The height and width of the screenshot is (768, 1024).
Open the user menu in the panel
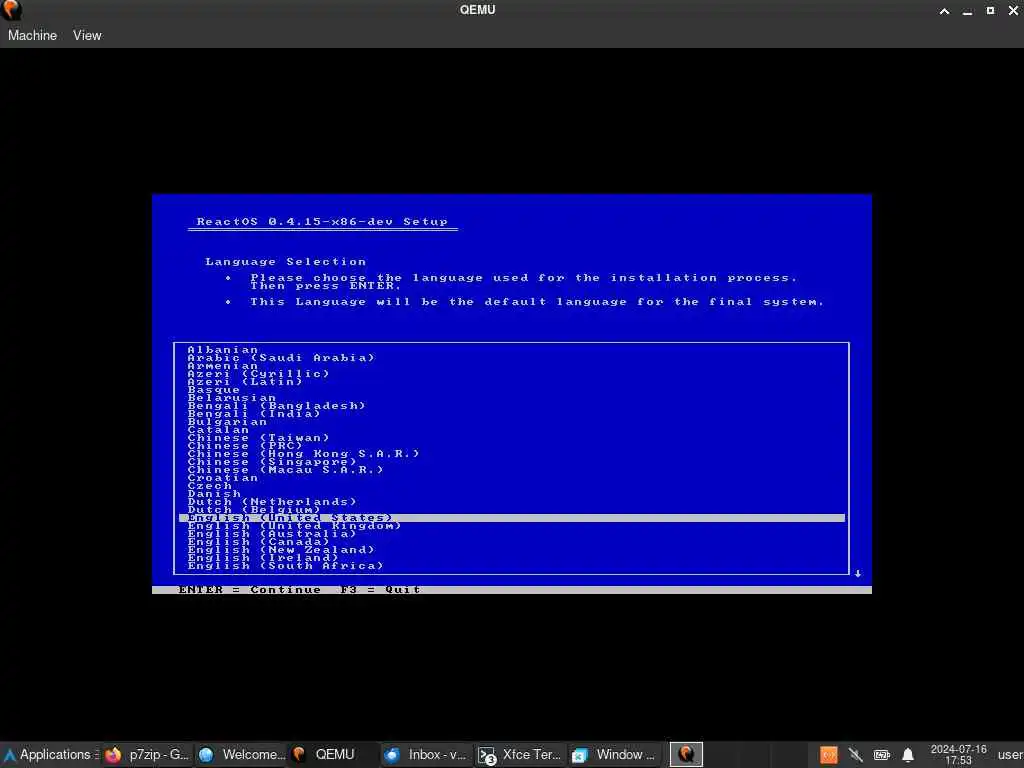[1010, 754]
